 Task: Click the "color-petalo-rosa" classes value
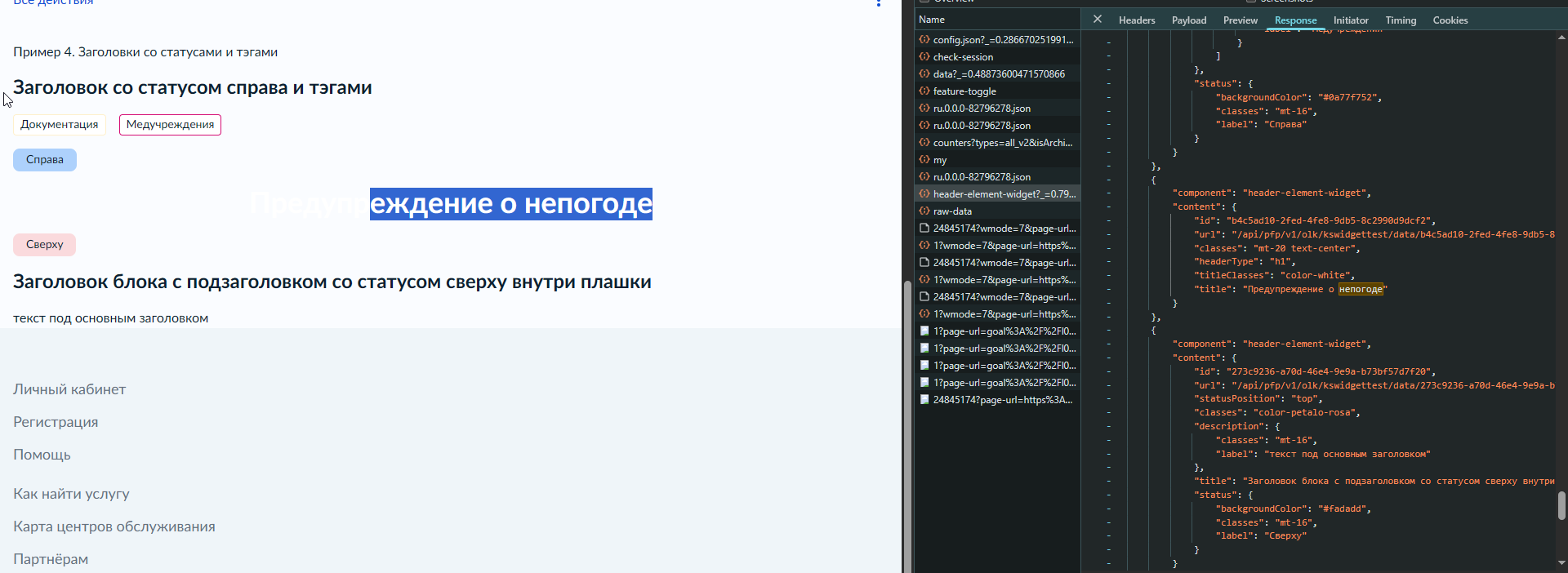click(1305, 412)
